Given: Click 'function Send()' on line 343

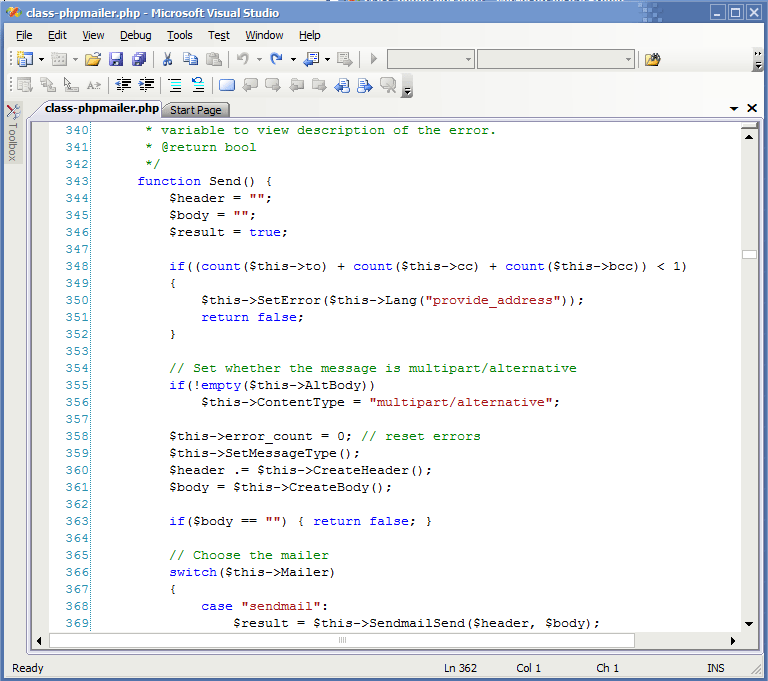Looking at the screenshot, I should (x=196, y=181).
